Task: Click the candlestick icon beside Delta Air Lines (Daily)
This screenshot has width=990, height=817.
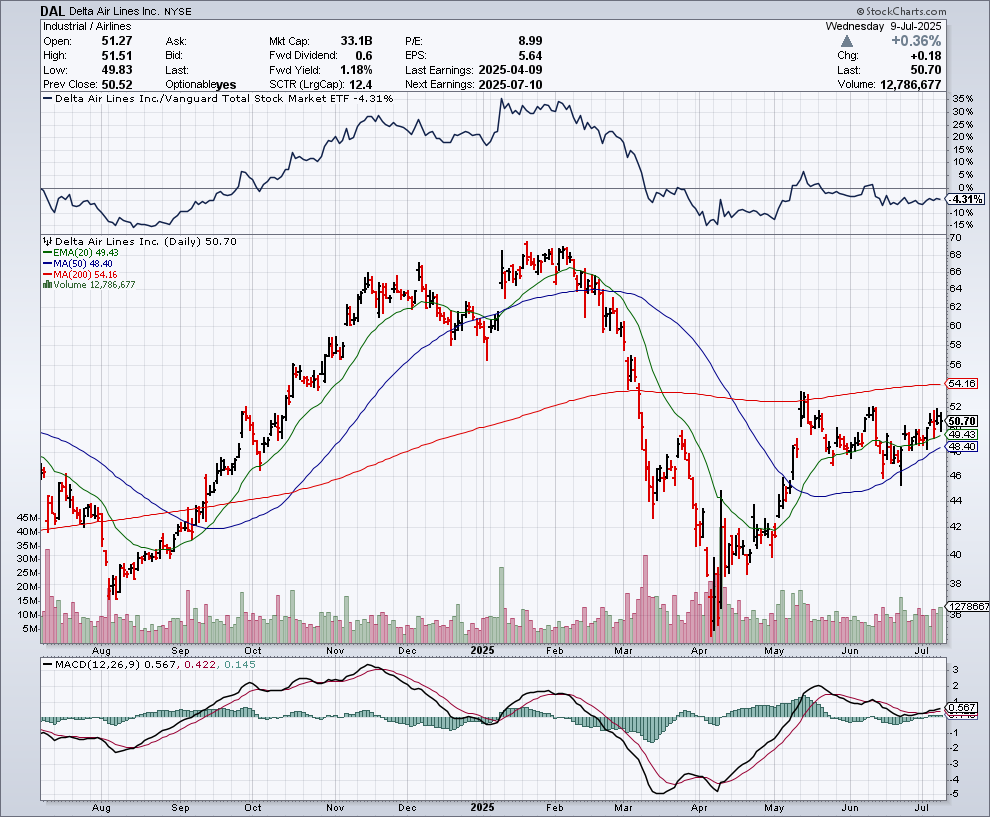Action: pos(48,241)
